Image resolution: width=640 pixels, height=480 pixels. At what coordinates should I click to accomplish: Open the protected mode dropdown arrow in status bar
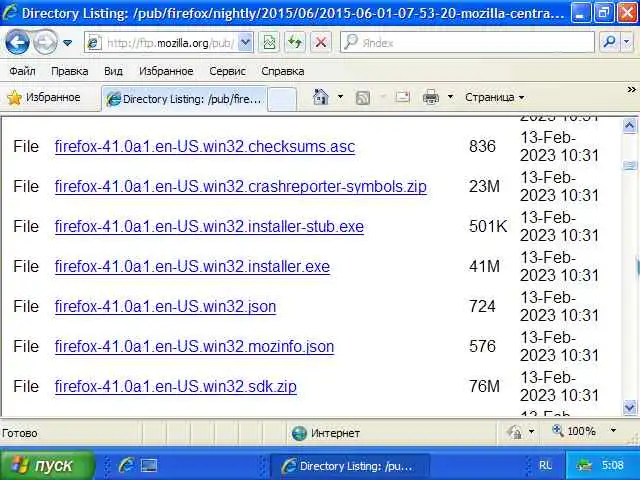531,431
